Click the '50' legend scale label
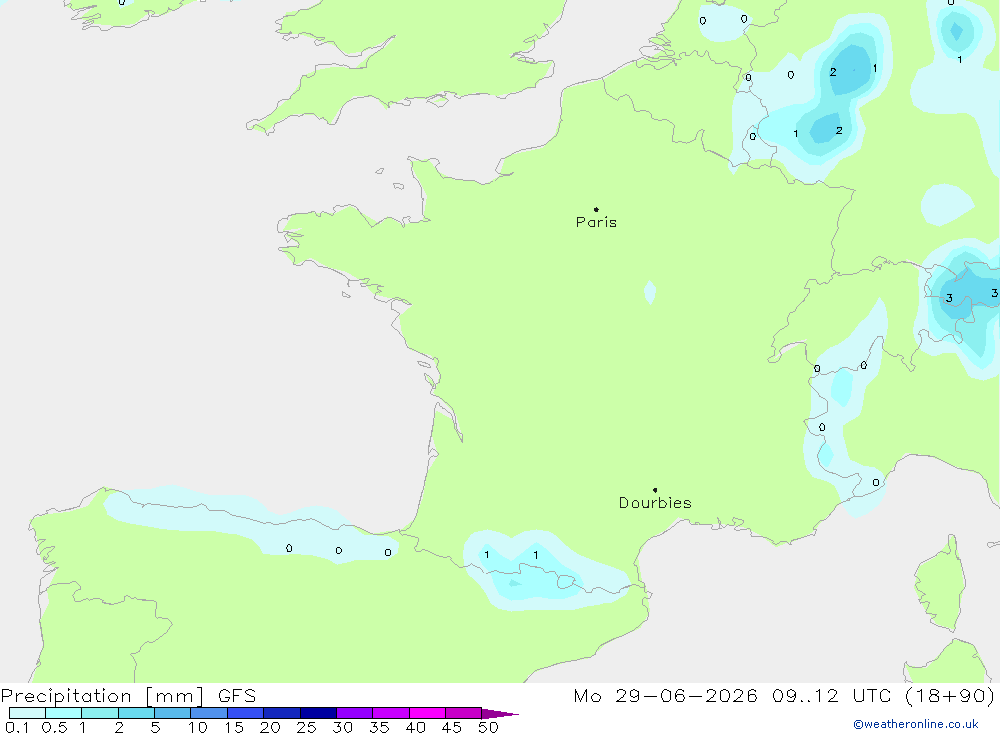 tap(488, 727)
